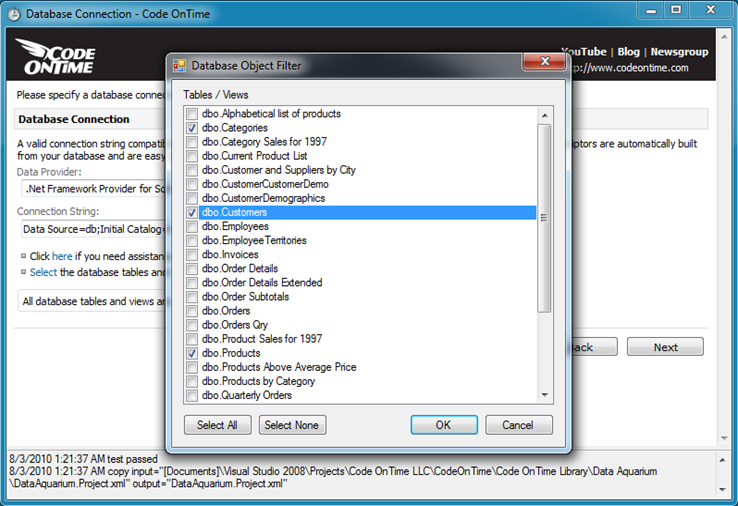Open the YouTube link in header
This screenshot has width=738, height=506.
coord(584,52)
